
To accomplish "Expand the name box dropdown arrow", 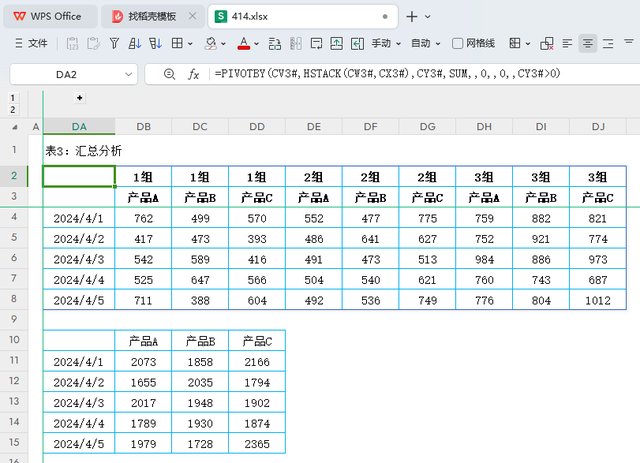I will coord(129,74).
